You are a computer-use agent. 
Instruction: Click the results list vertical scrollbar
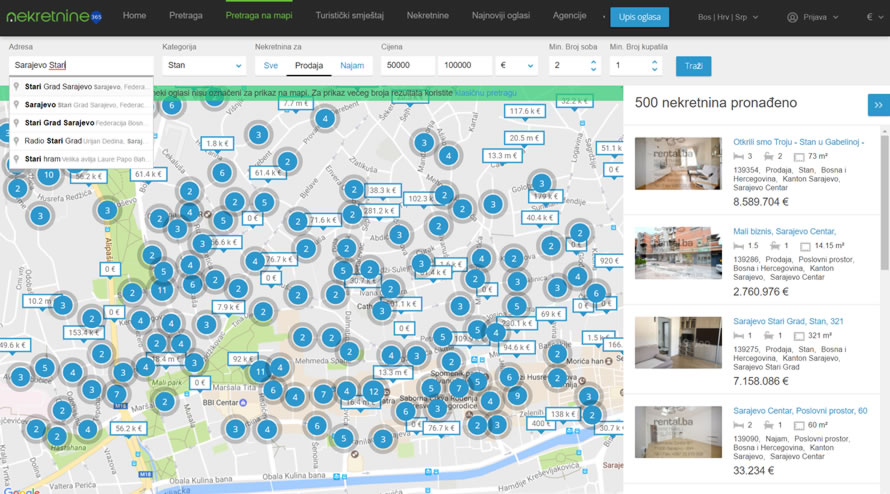pos(884,200)
